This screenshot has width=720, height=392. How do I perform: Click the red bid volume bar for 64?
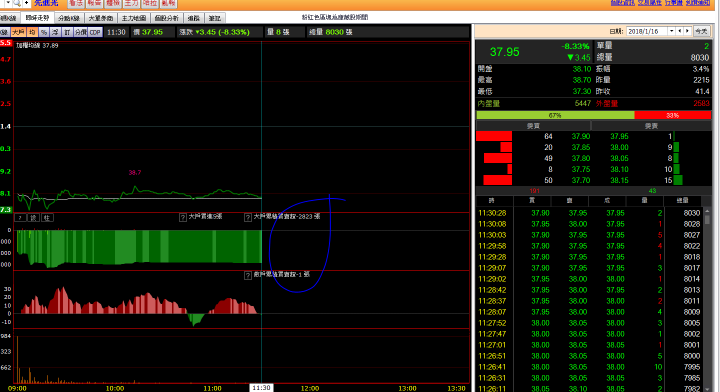494,136
